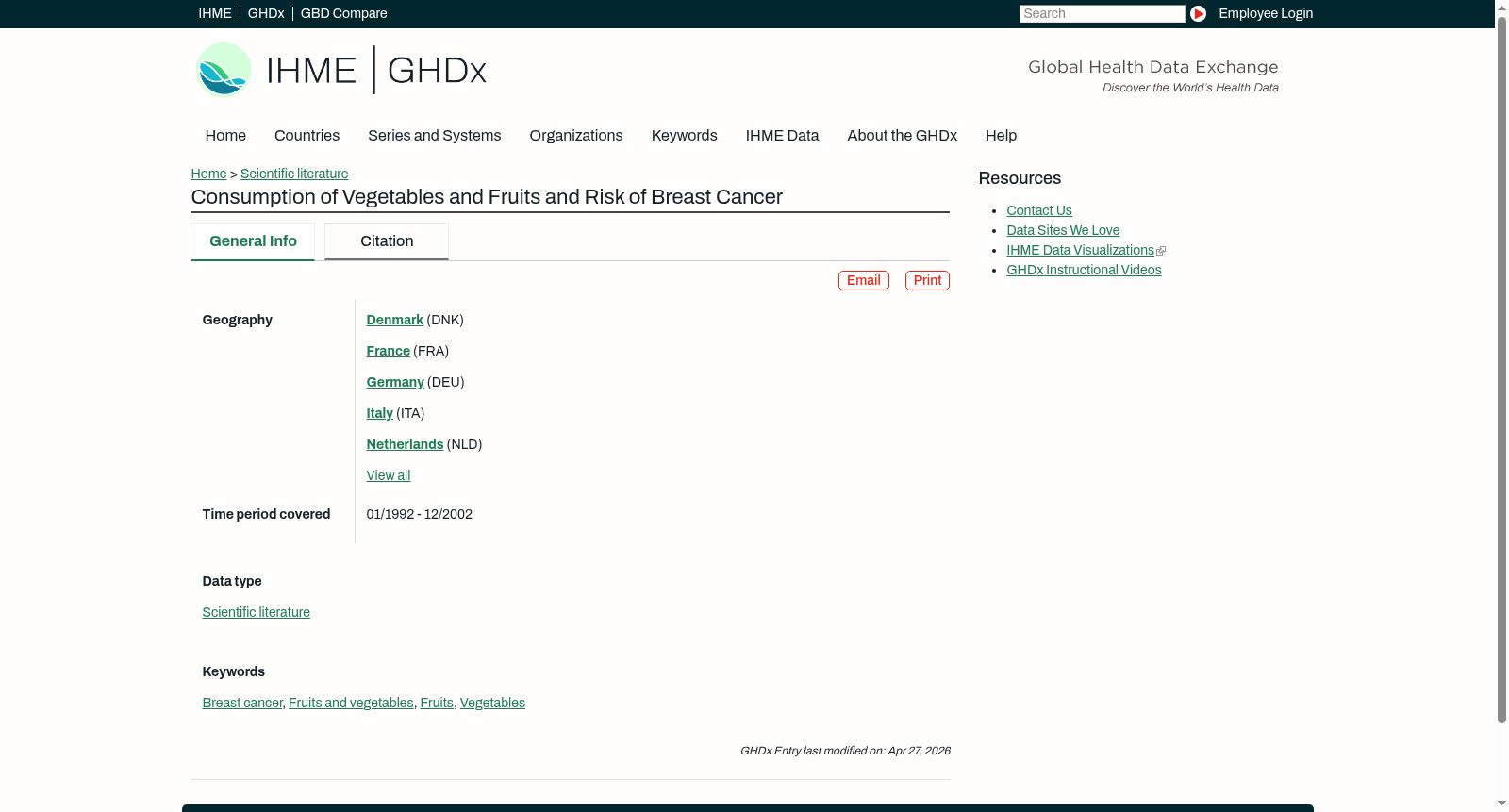Open GHDx Instructional Videos link

click(x=1085, y=270)
